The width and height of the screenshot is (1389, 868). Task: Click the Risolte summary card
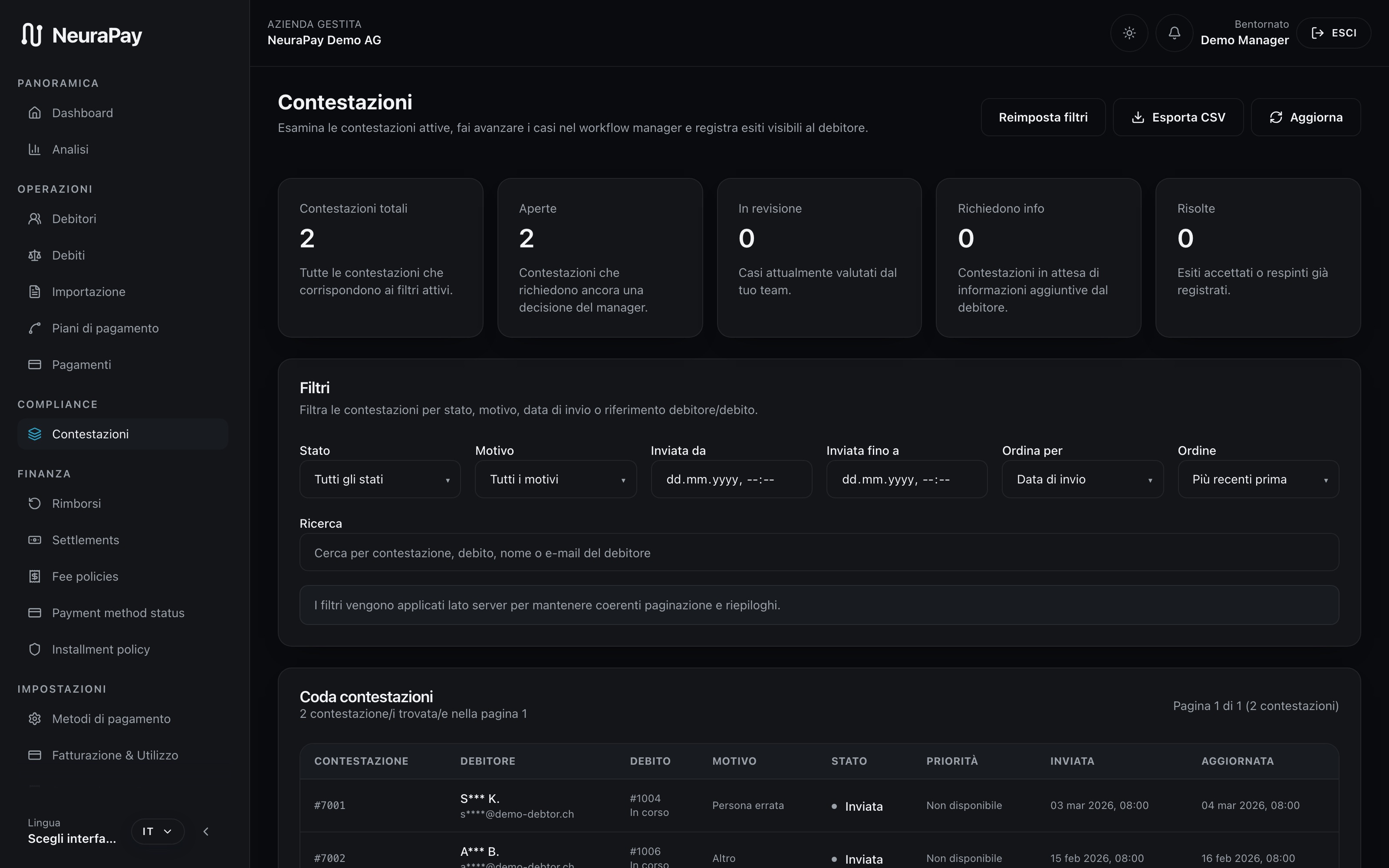click(1258, 258)
